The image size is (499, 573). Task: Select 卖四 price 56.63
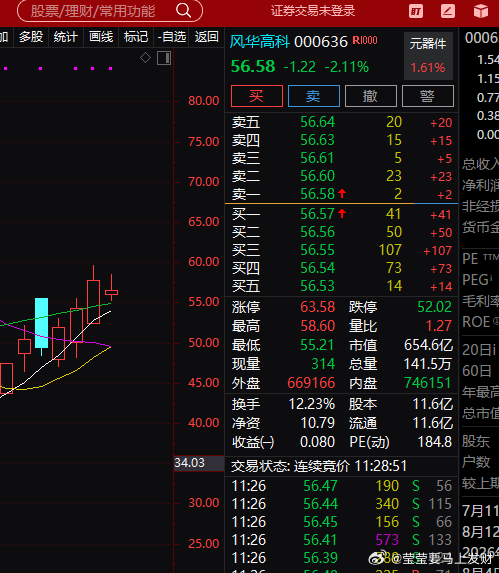[317, 140]
